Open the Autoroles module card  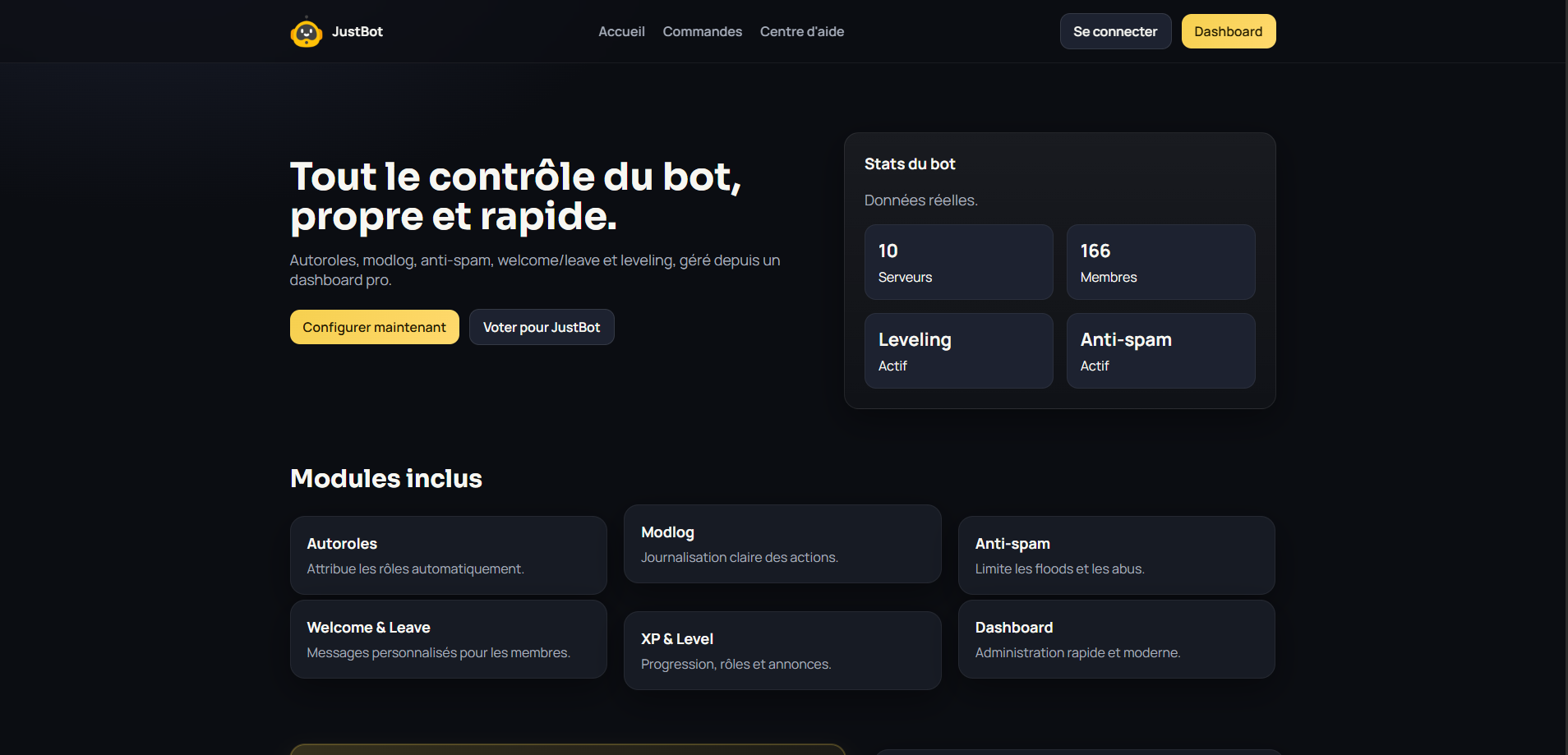click(x=448, y=555)
